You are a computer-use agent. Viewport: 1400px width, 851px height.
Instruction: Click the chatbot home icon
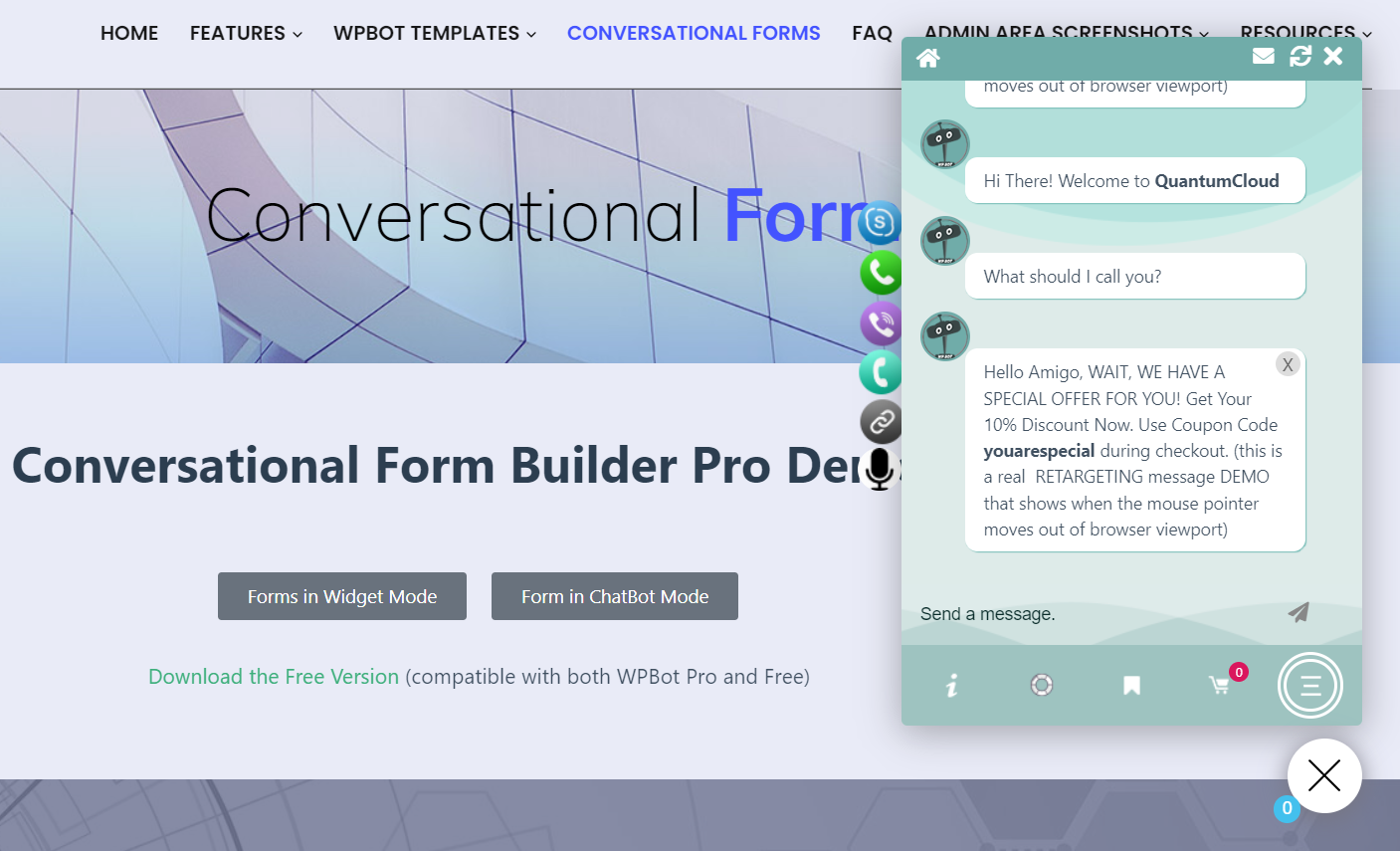[x=928, y=59]
